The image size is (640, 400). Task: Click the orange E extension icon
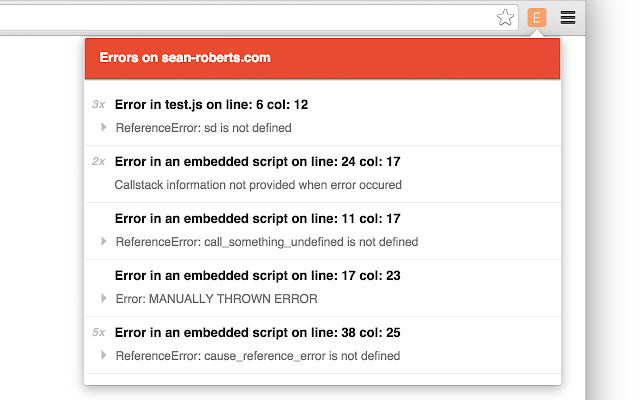(537, 17)
